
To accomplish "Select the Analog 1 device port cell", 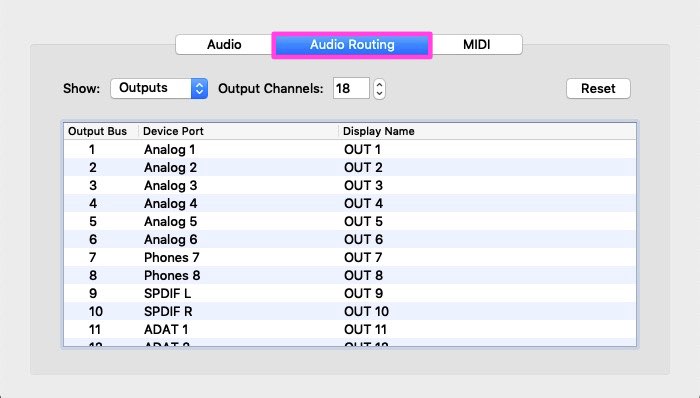I will [170, 149].
